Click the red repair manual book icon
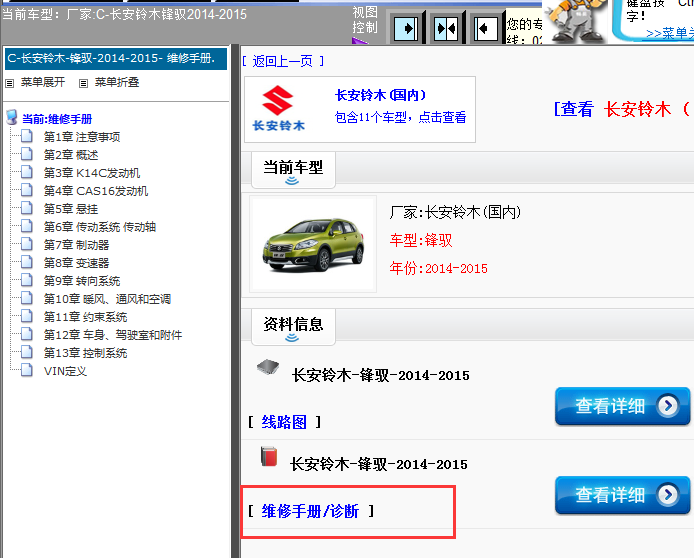This screenshot has width=694, height=558. click(x=269, y=457)
